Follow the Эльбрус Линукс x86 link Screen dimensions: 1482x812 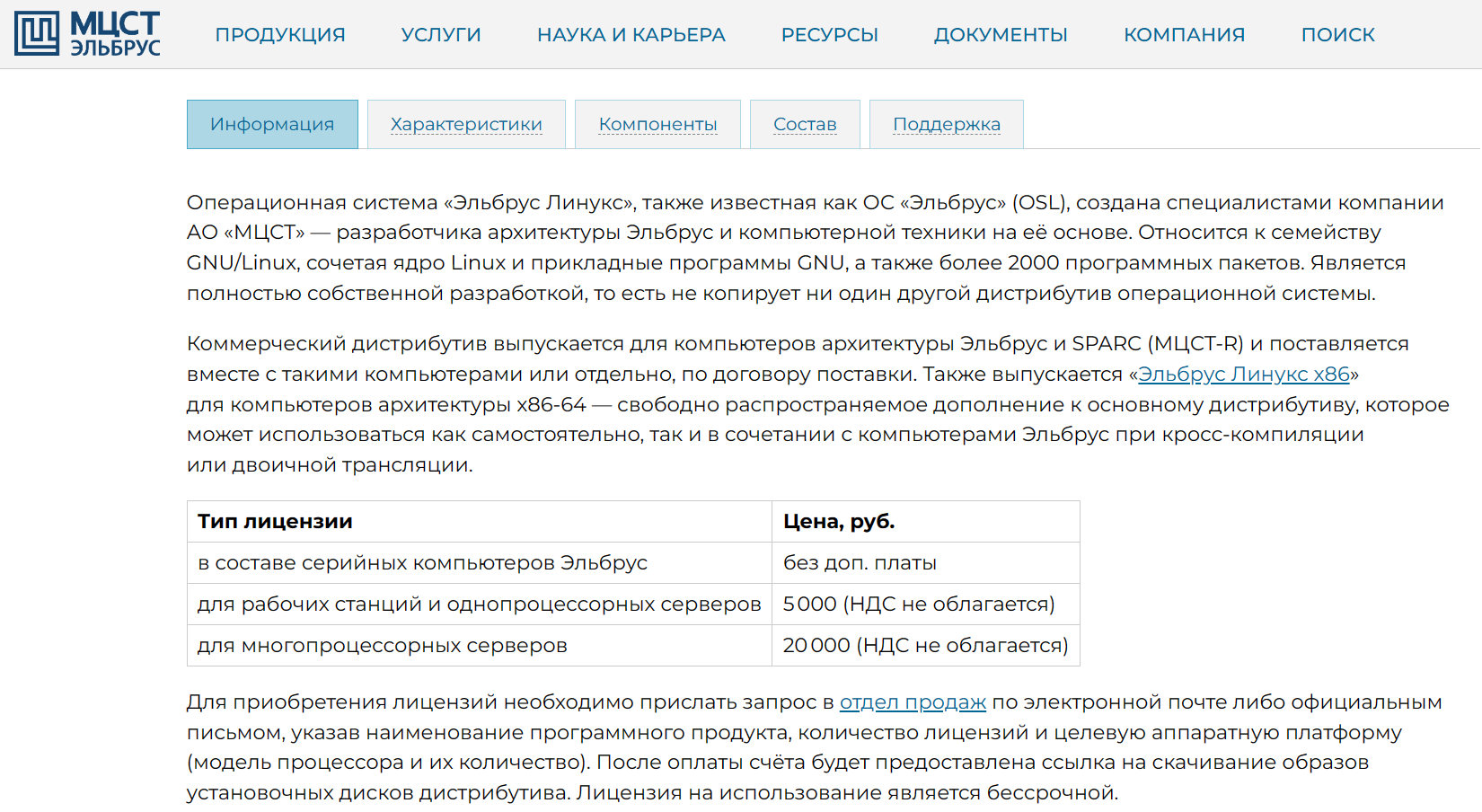1244,374
